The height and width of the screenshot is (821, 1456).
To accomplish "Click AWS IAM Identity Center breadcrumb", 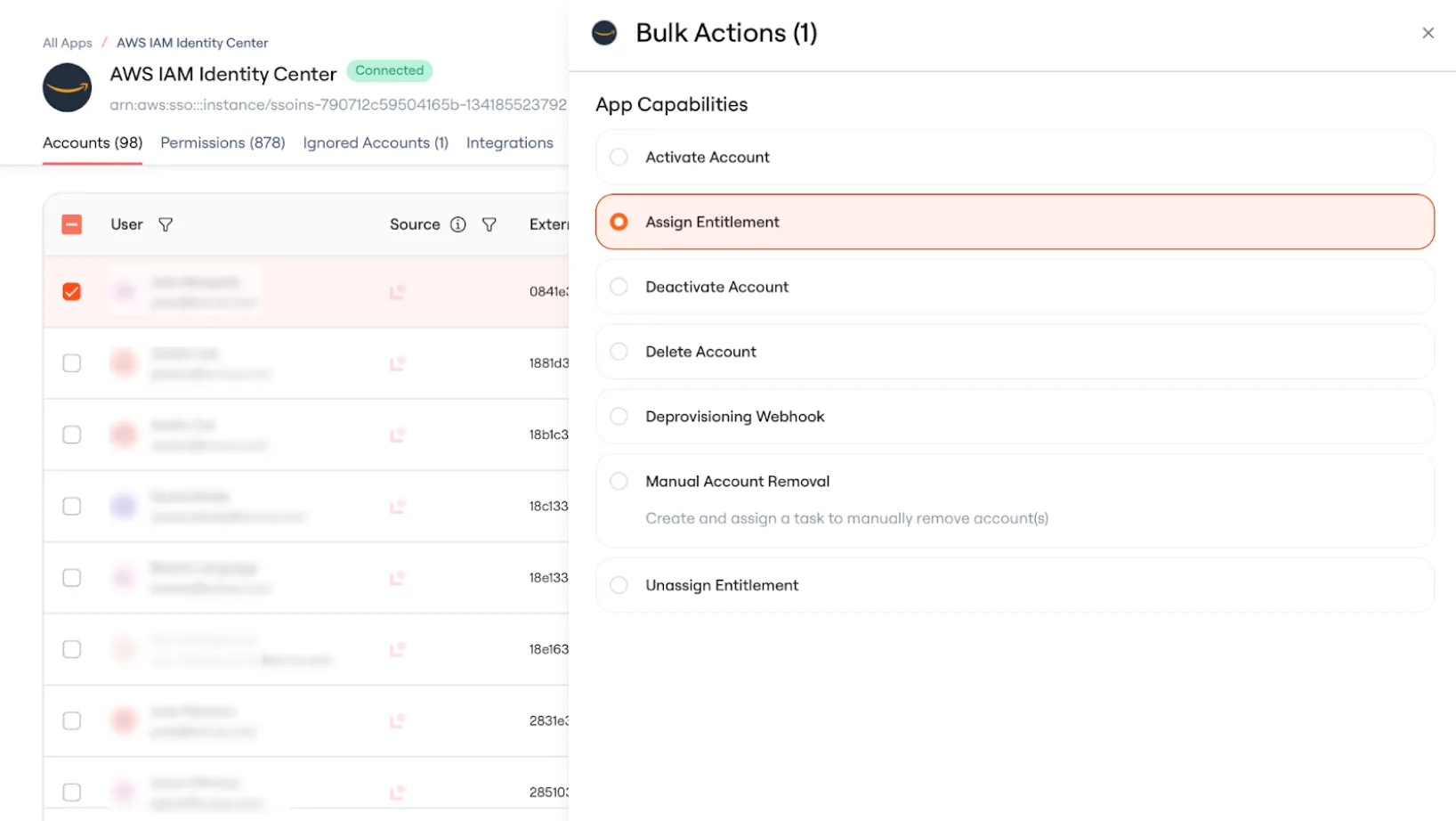I will coord(192,43).
